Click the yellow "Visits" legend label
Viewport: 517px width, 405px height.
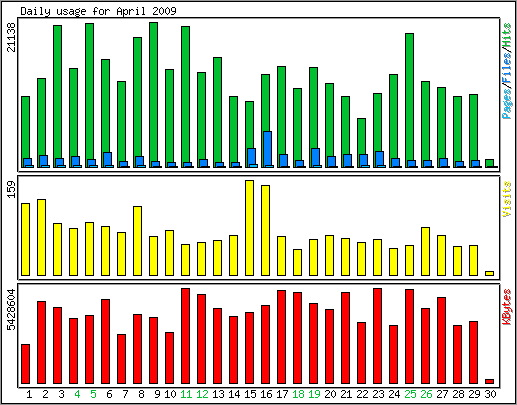pyautogui.click(x=507, y=199)
